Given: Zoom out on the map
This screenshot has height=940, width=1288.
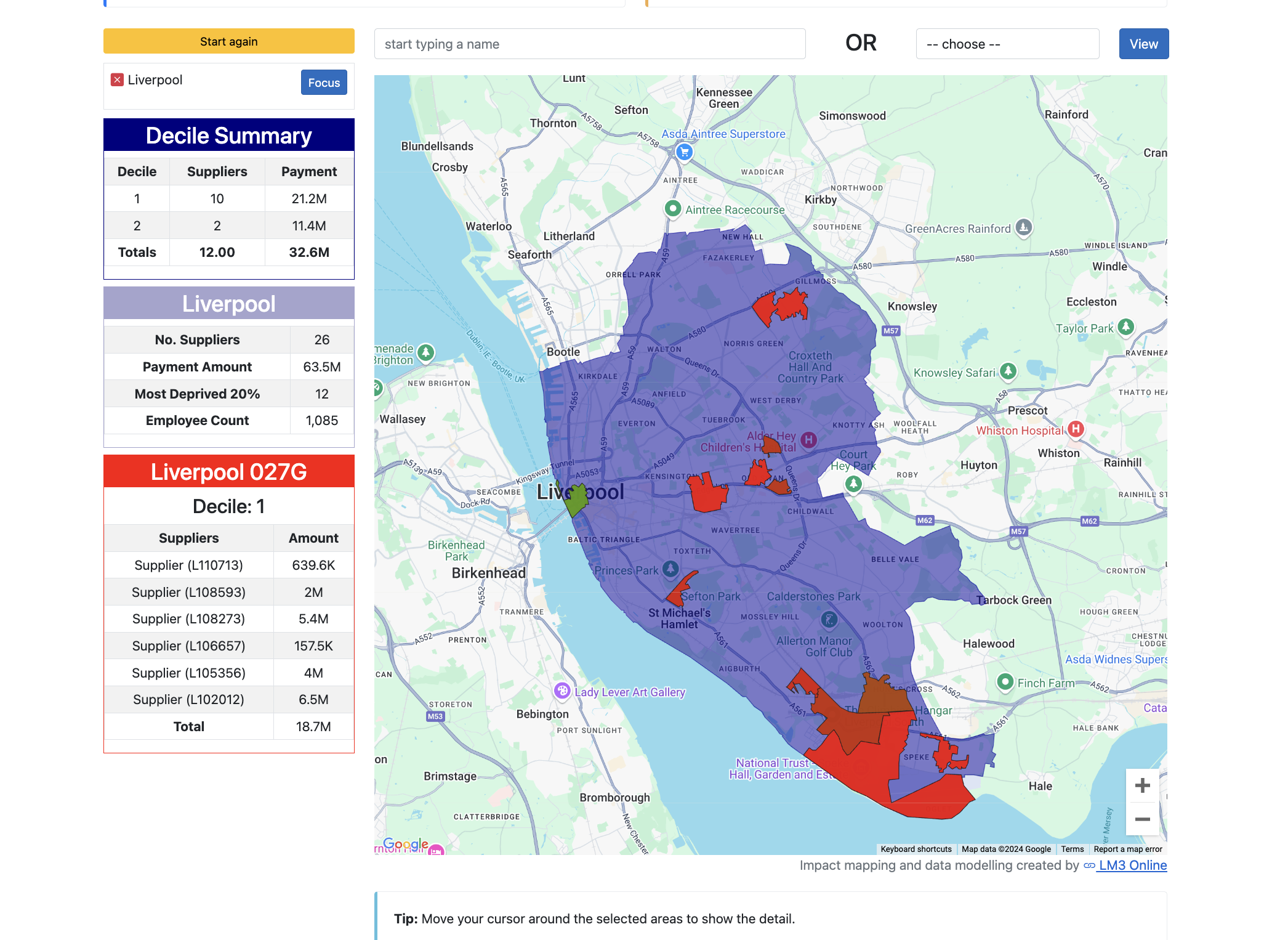Looking at the screenshot, I should pos(1143,819).
